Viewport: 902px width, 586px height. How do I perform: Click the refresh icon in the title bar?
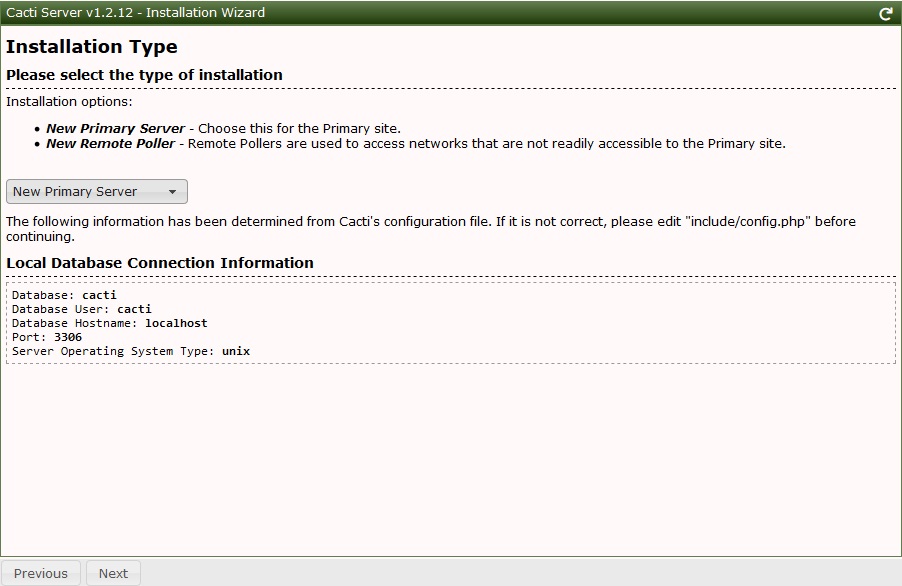coord(886,13)
